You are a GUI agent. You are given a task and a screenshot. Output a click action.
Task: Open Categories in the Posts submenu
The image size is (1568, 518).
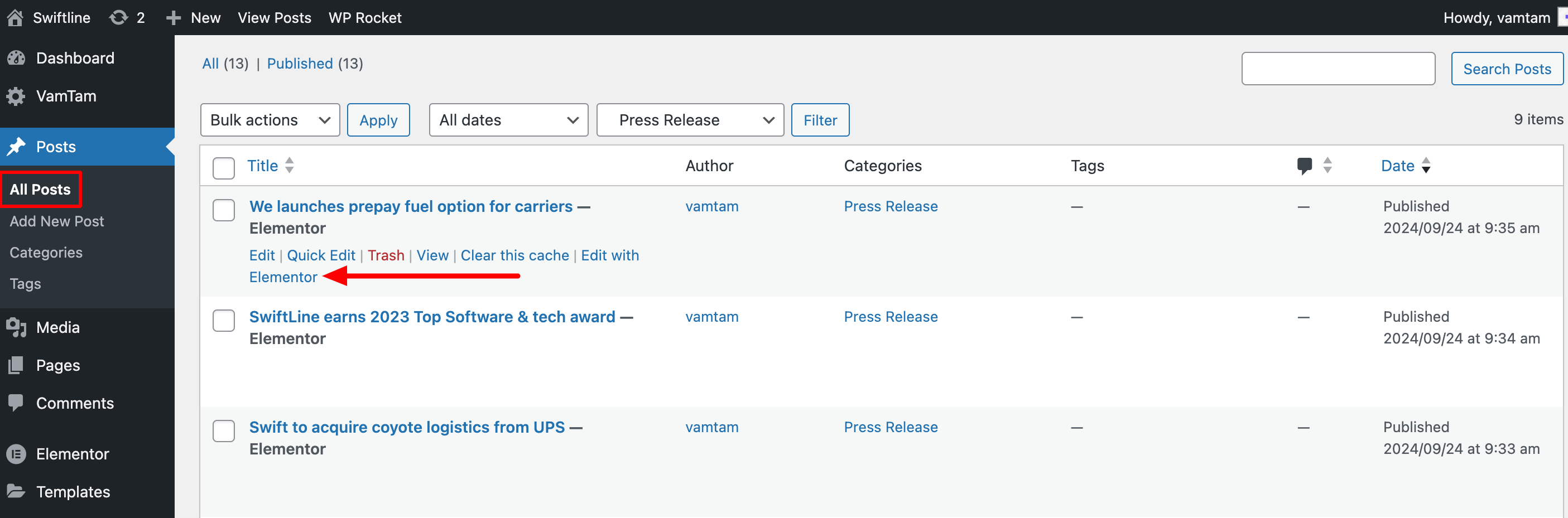[46, 253]
